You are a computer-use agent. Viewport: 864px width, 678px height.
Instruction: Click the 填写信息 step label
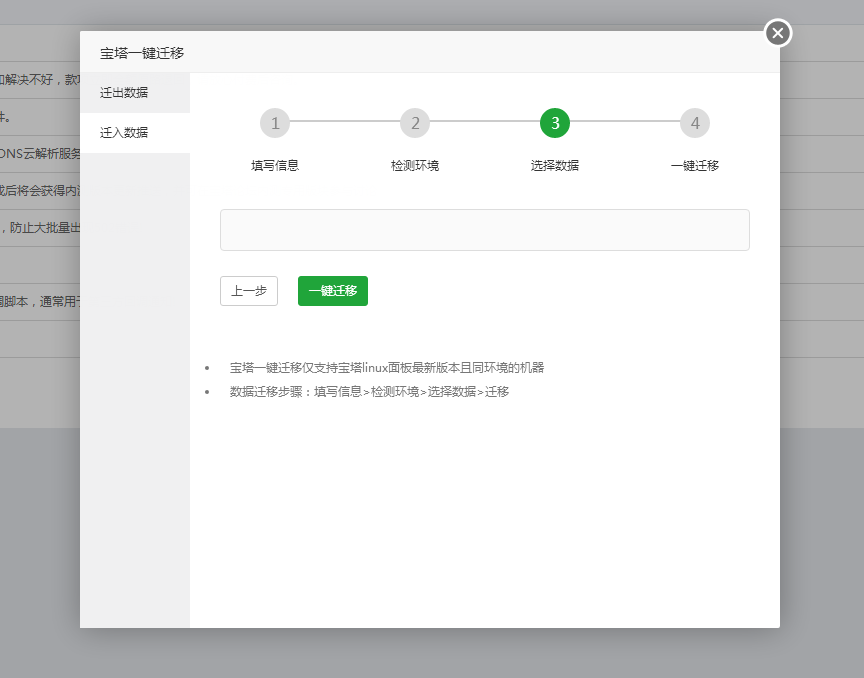[x=275, y=165]
